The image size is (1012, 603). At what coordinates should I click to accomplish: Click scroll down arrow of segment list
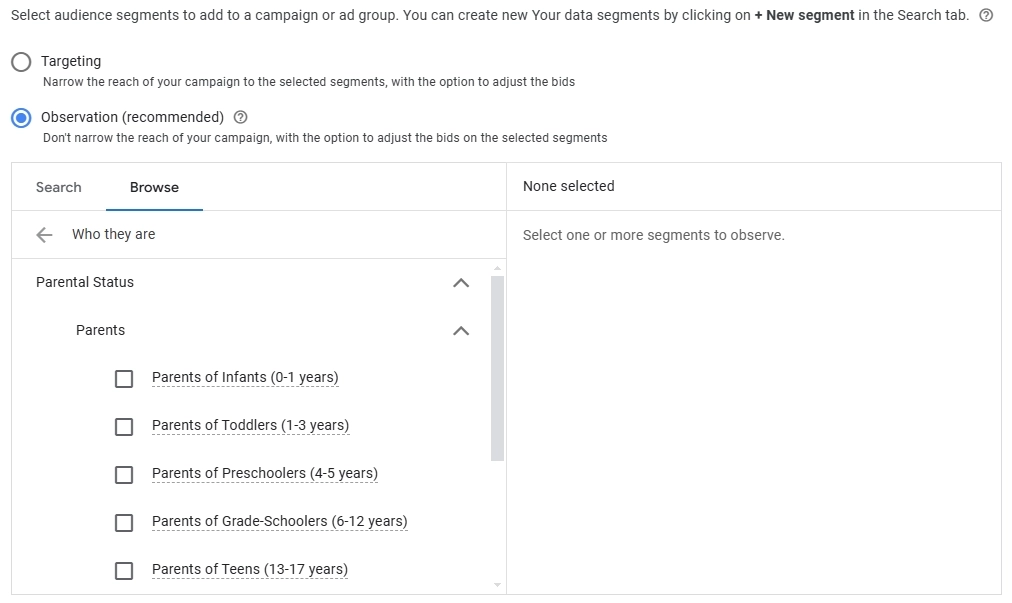(x=498, y=585)
